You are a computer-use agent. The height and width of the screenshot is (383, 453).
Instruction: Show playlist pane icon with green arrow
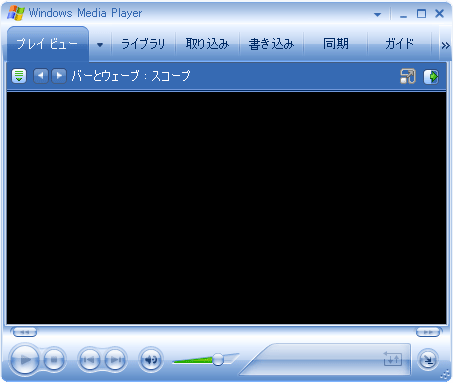pyautogui.click(x=431, y=76)
